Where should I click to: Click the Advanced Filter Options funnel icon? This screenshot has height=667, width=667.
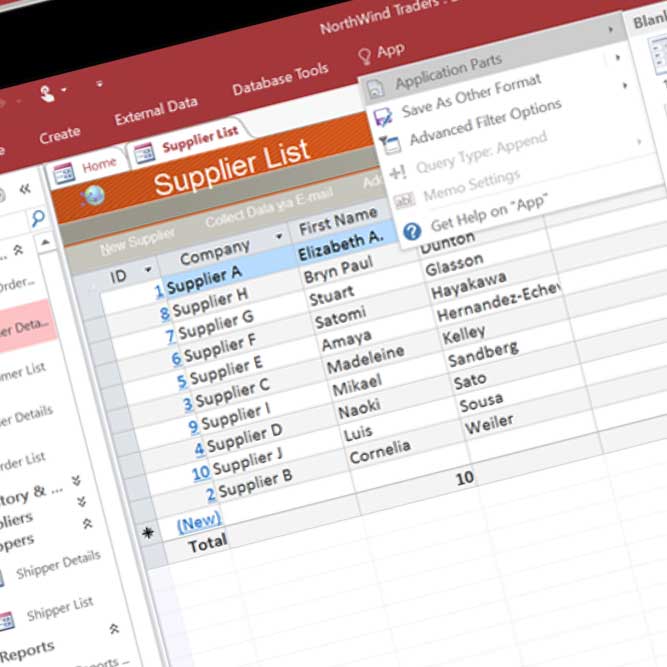click(390, 145)
